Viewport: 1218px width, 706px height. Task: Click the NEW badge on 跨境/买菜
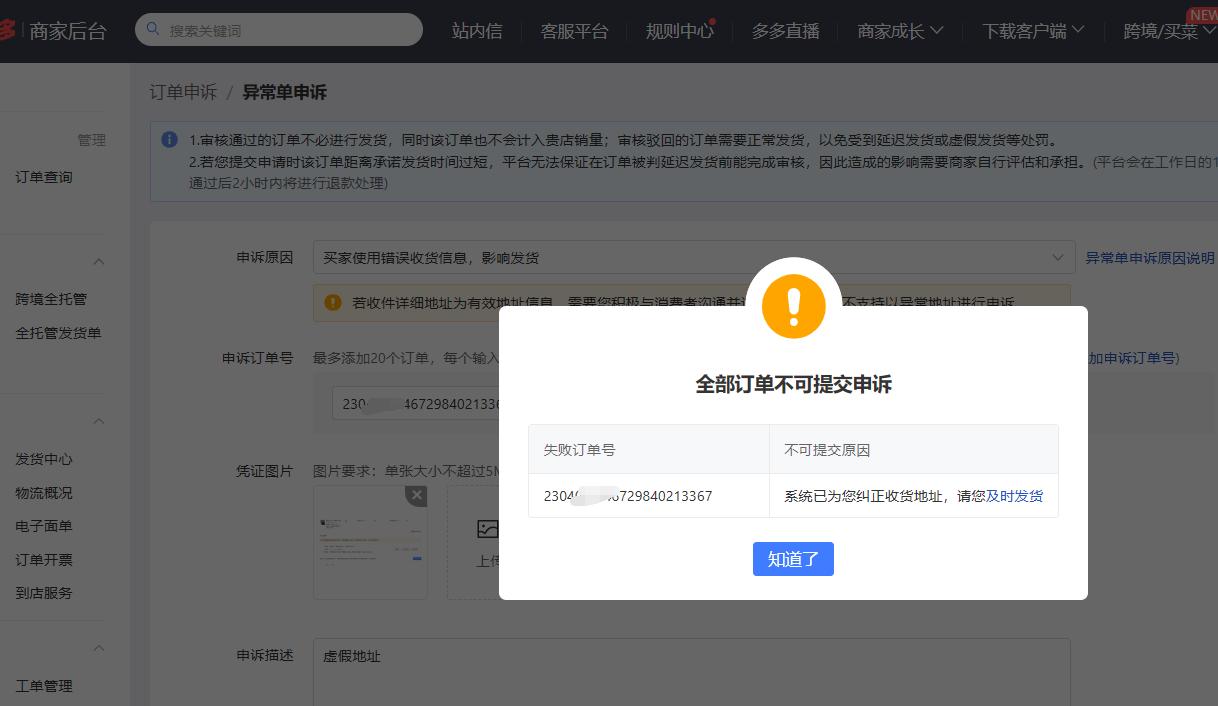(x=1200, y=14)
